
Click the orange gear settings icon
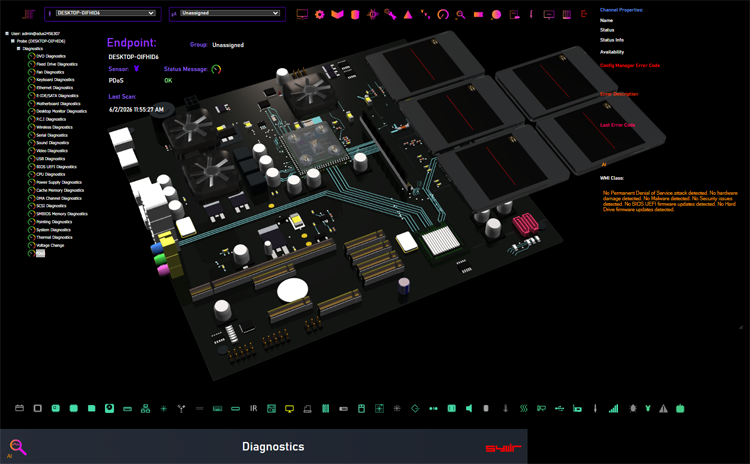point(320,14)
